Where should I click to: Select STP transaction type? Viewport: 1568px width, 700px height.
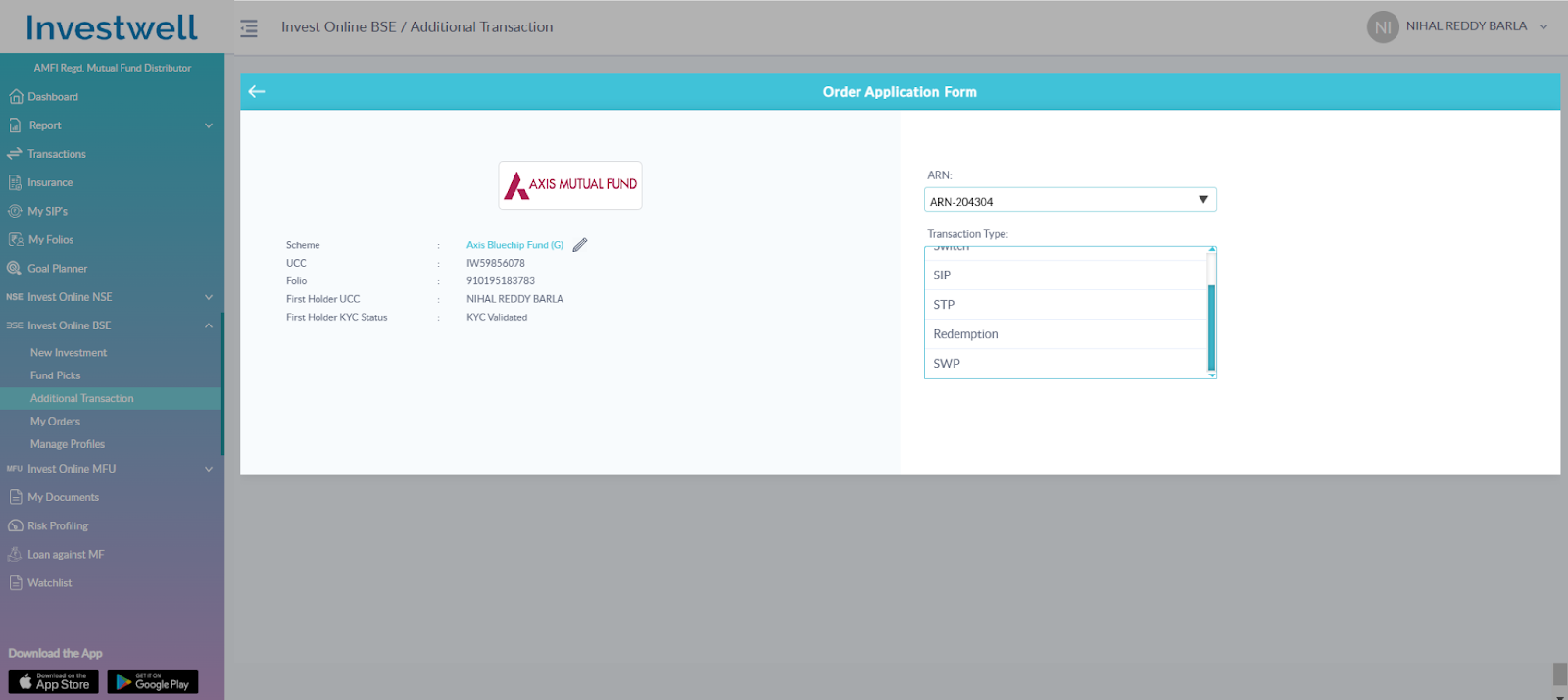point(1066,305)
